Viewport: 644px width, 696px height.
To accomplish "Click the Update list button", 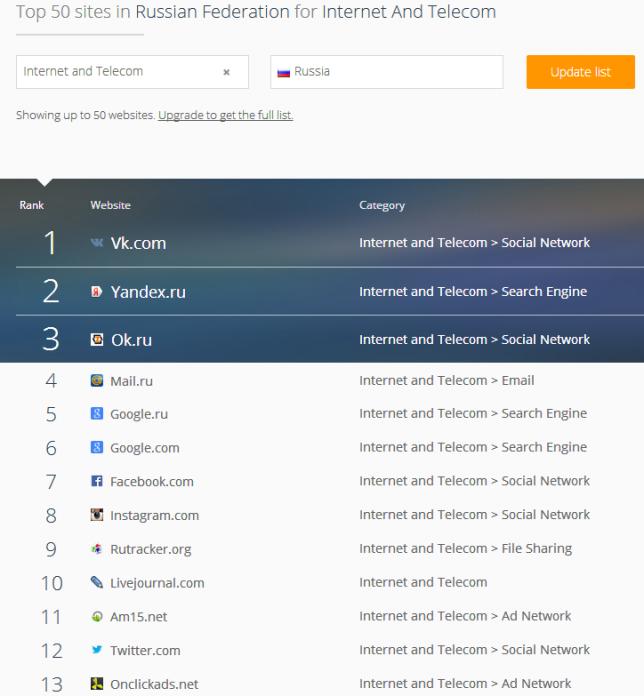I will [581, 72].
